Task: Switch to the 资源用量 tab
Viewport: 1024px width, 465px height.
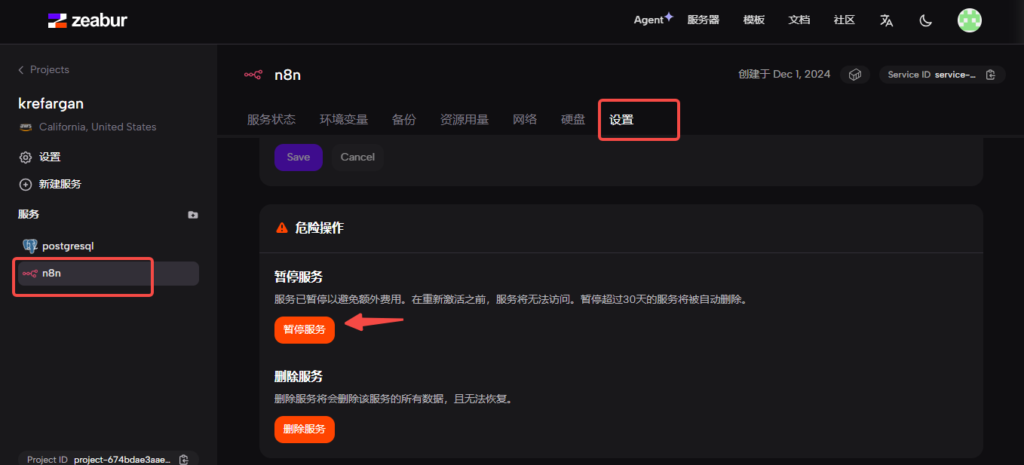Action: [464, 120]
